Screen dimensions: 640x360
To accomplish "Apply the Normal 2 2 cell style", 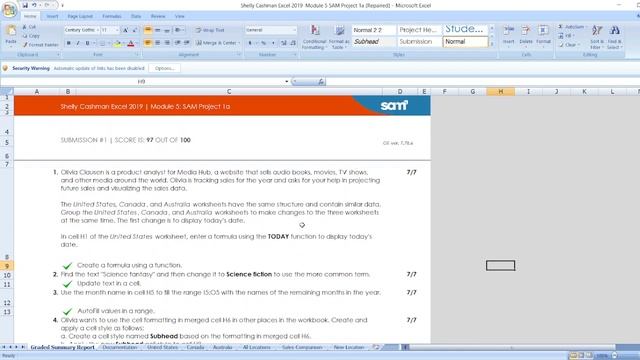I will [x=373, y=30].
